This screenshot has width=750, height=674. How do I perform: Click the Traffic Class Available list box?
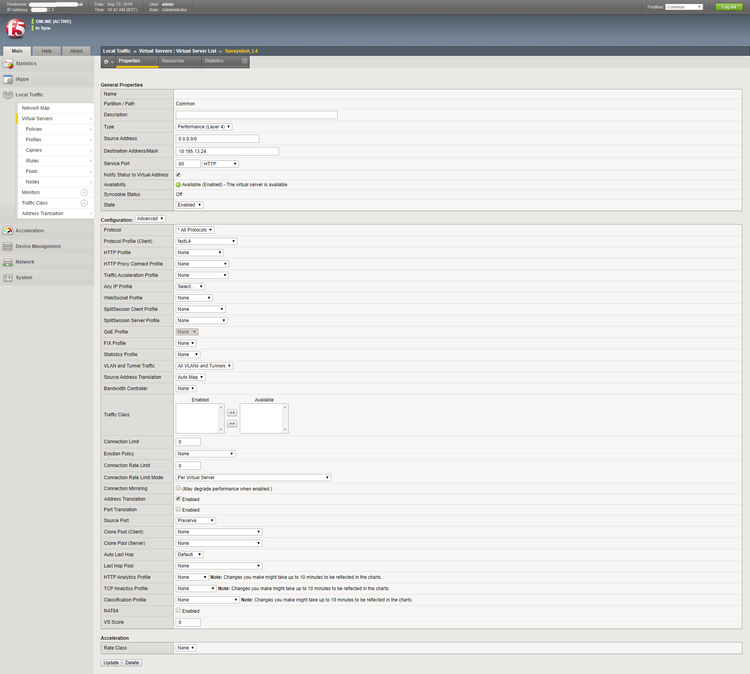(x=264, y=419)
